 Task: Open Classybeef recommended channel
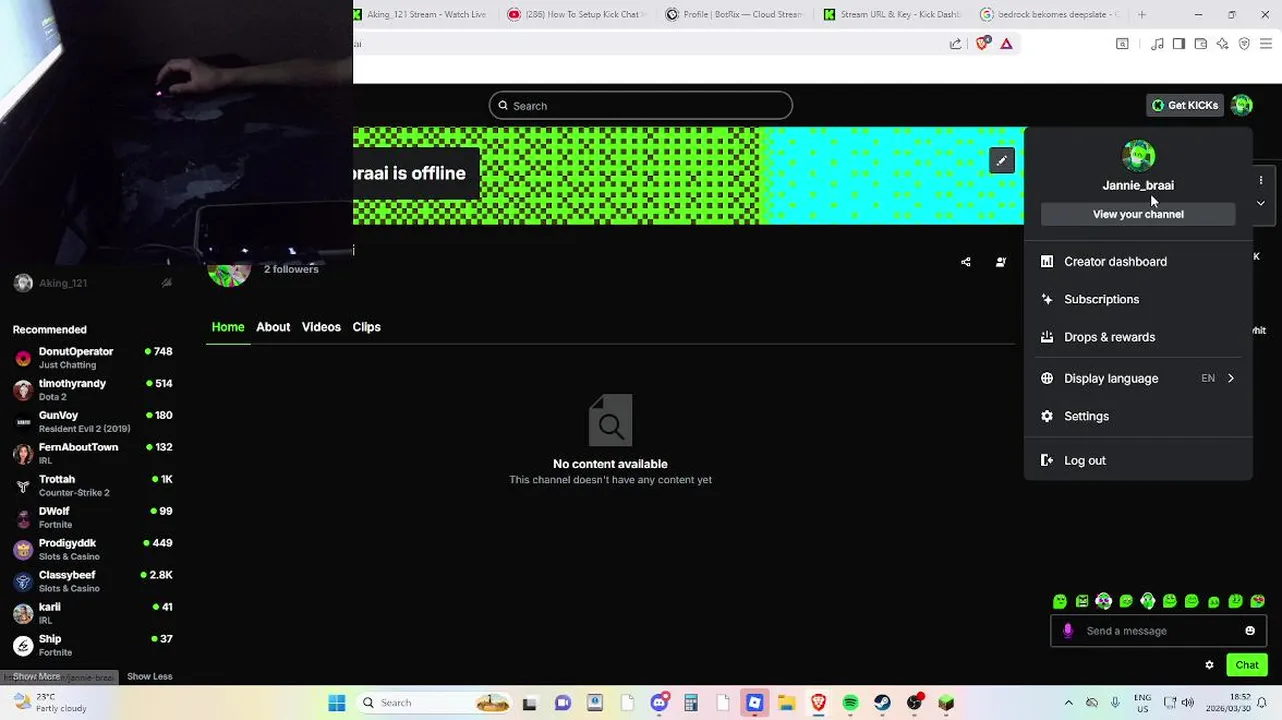tap(92, 582)
